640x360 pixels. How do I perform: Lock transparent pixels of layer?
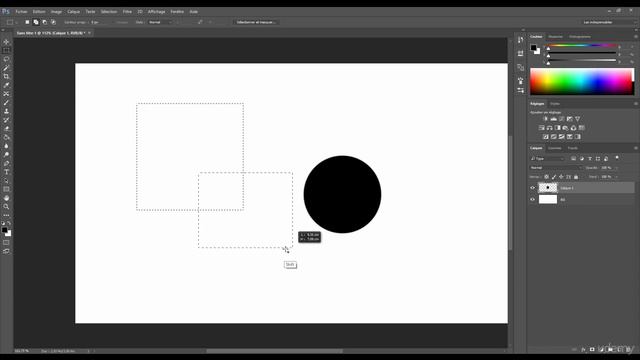coord(547,177)
